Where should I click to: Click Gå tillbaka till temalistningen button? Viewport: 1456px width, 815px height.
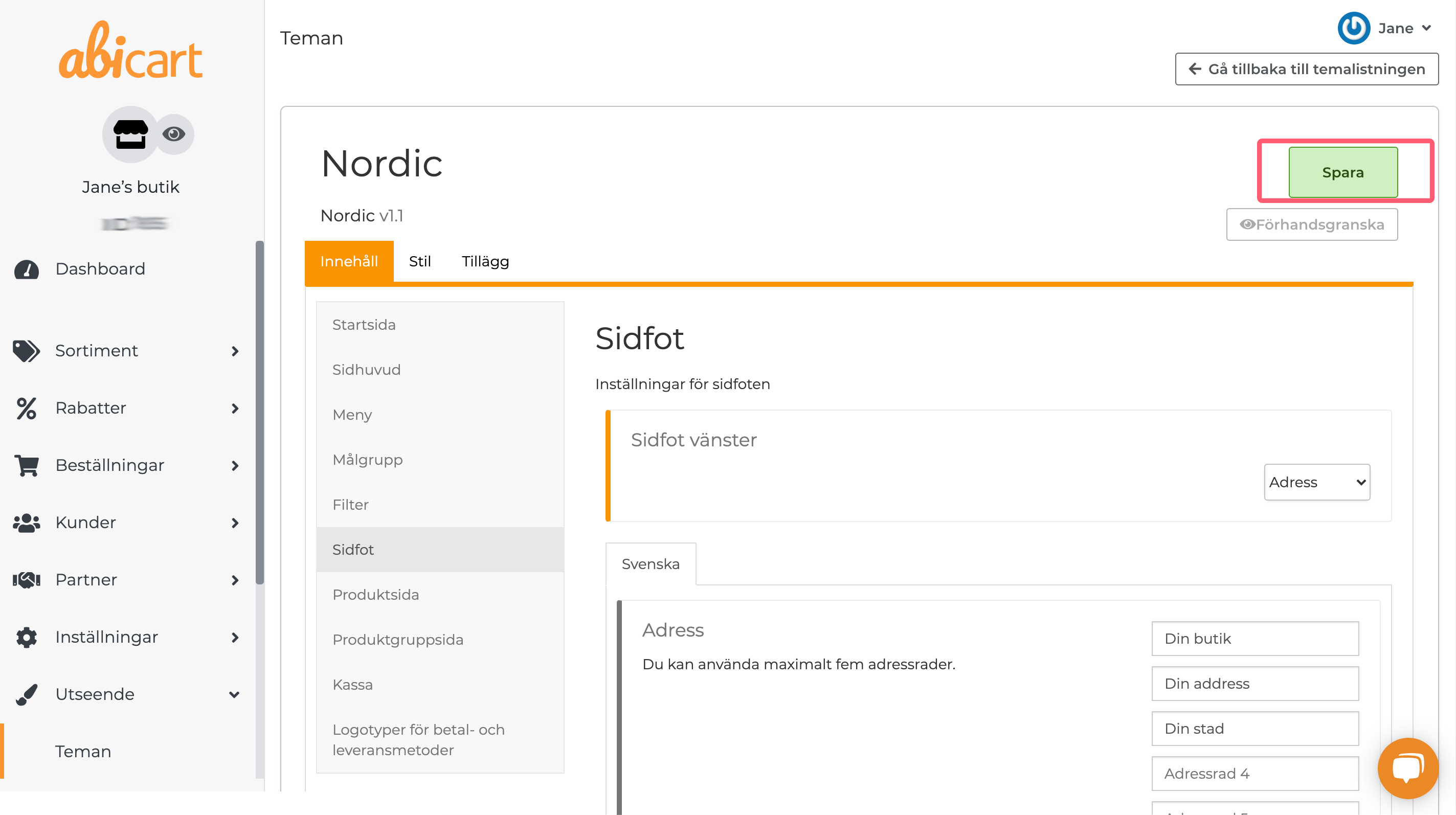click(1307, 69)
